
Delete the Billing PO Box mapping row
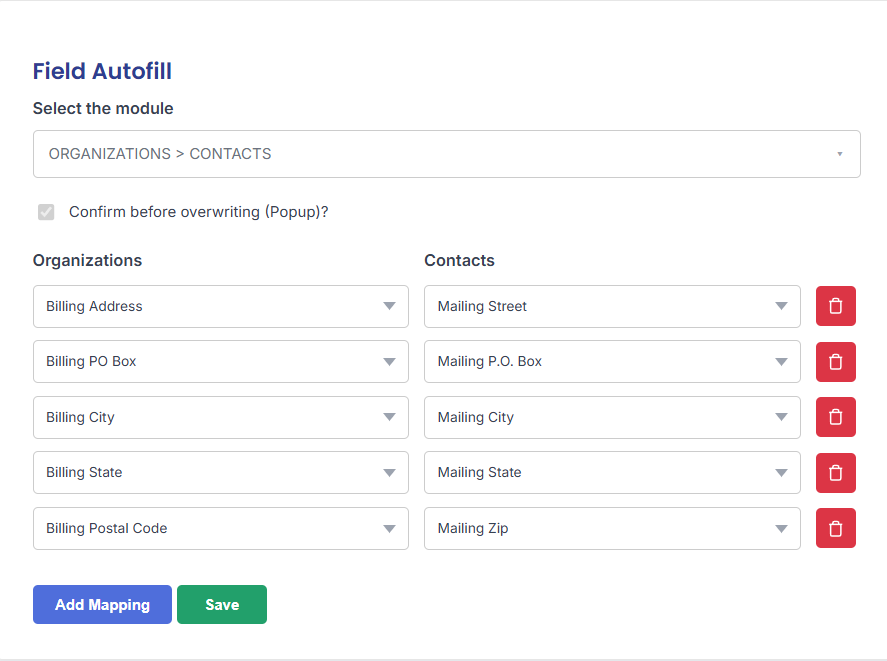(836, 362)
